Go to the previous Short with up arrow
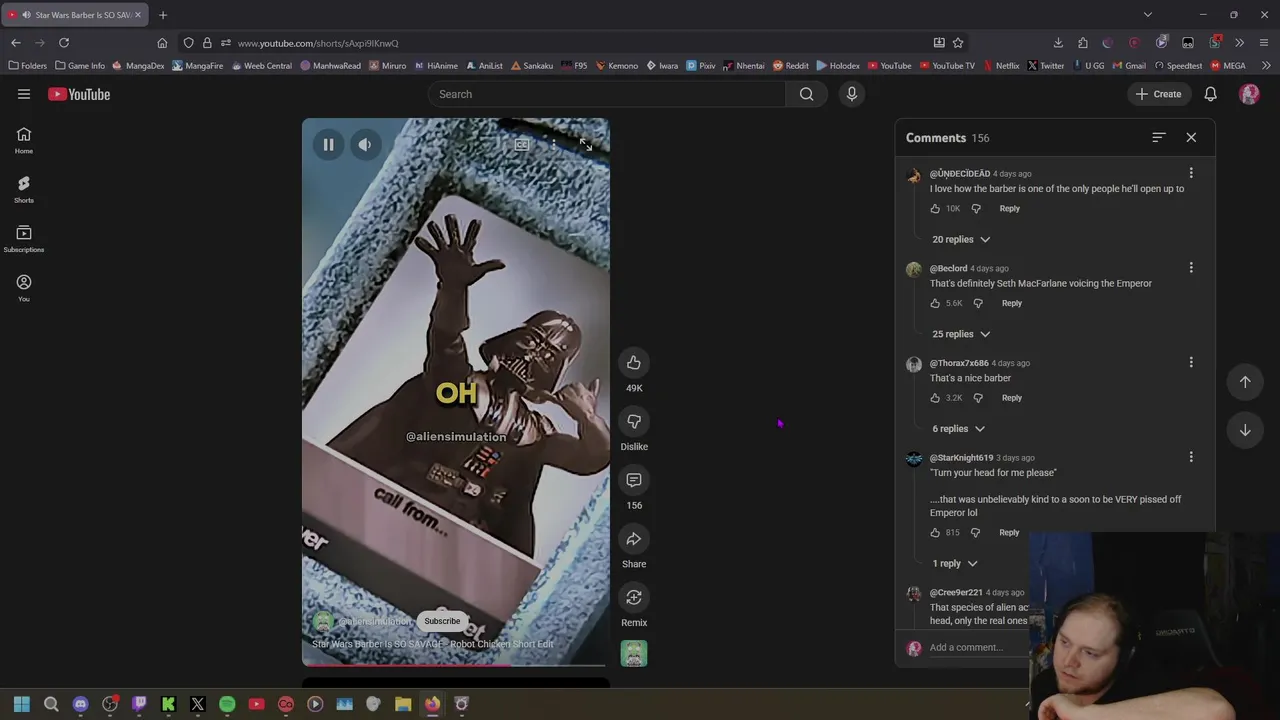 pyautogui.click(x=1245, y=382)
